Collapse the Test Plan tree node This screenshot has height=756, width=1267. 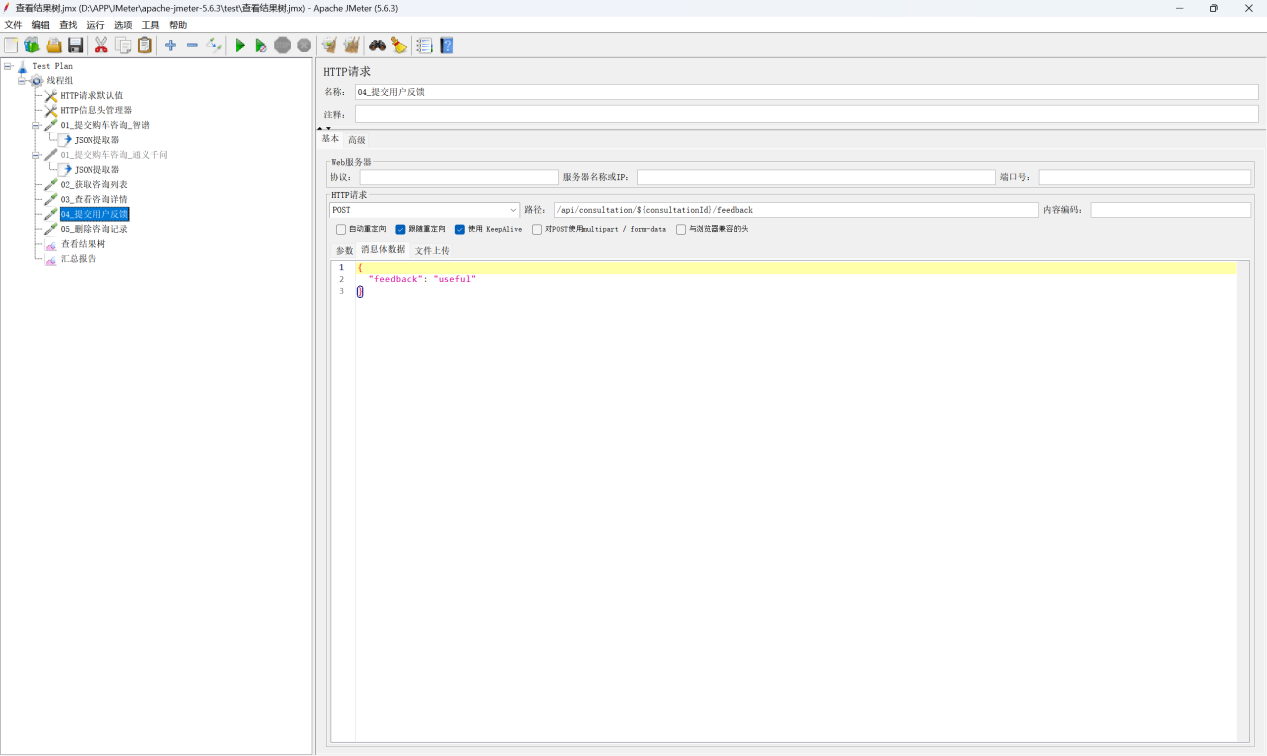coord(8,66)
